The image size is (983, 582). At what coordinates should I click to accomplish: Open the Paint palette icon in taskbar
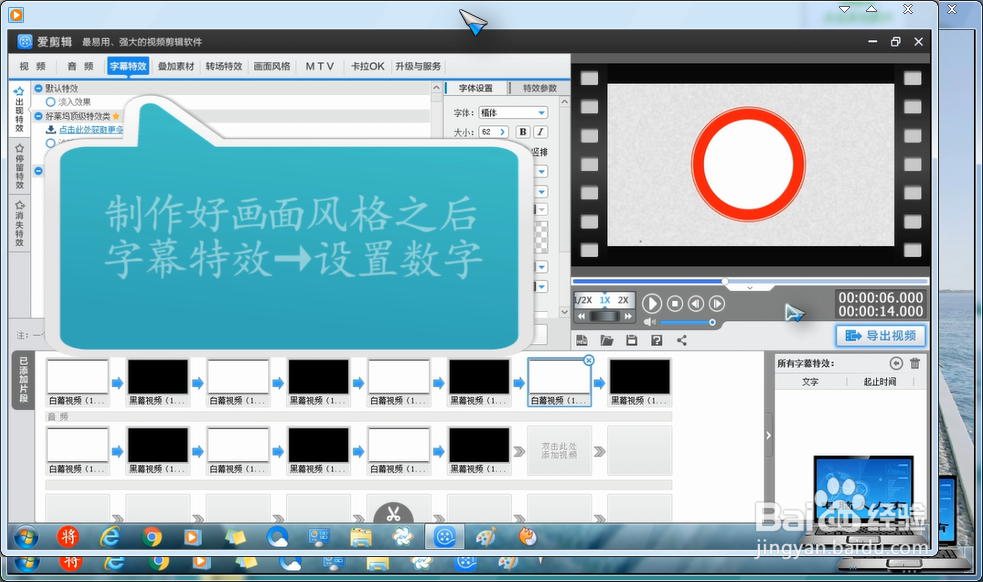pyautogui.click(x=486, y=537)
